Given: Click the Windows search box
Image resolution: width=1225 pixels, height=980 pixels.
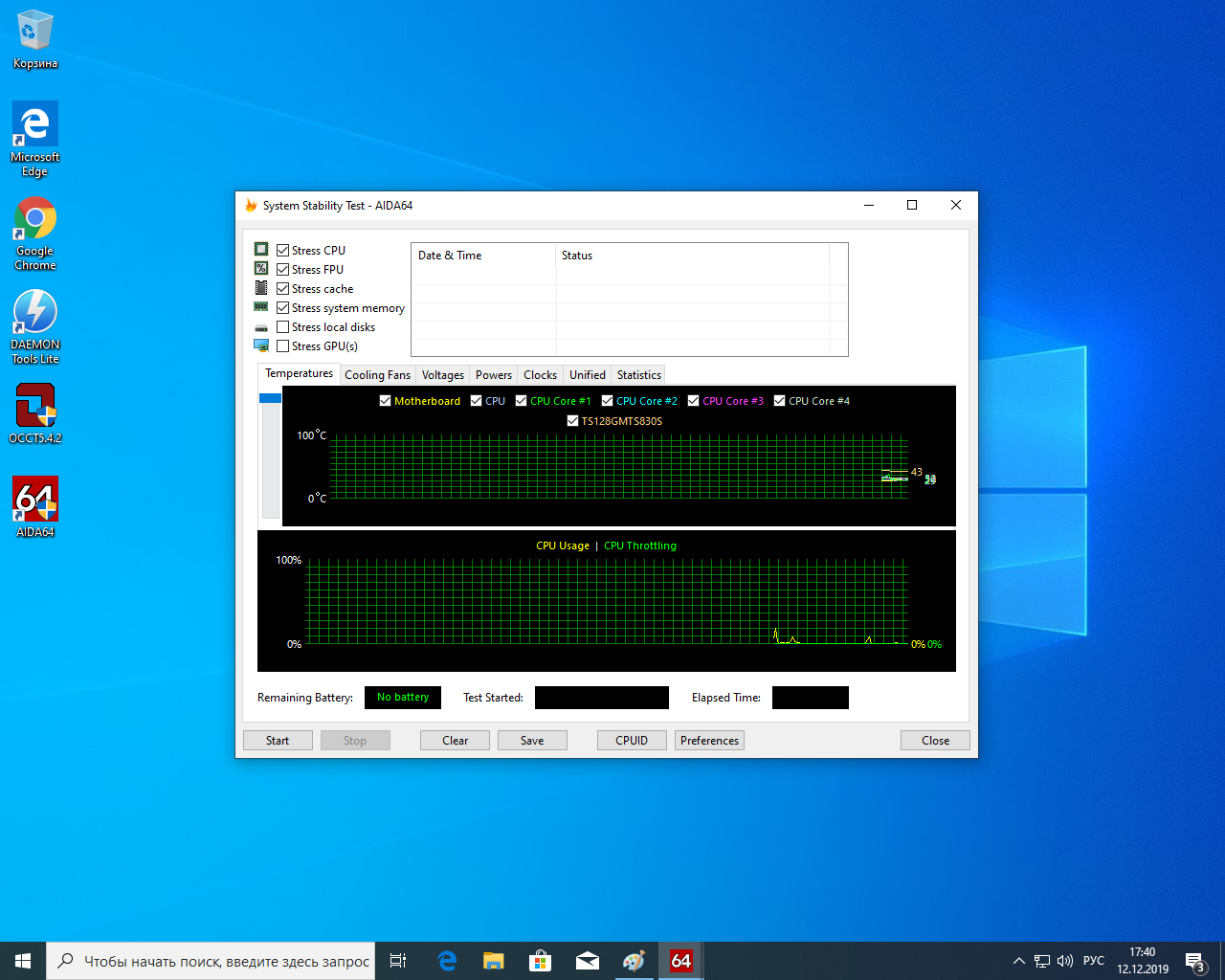Looking at the screenshot, I should click(x=211, y=961).
